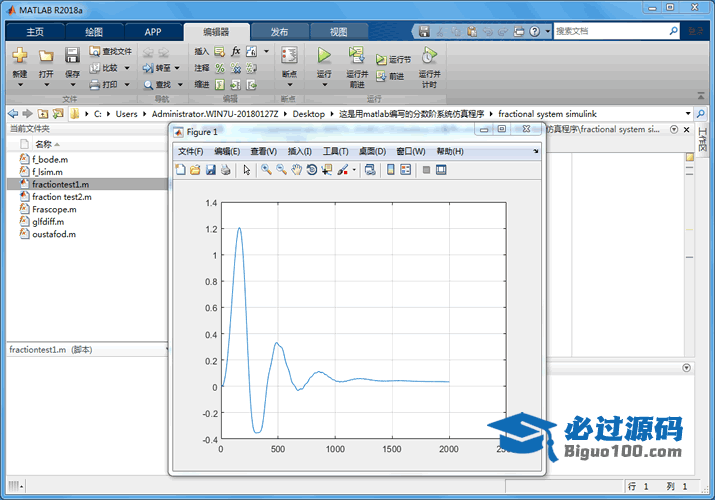This screenshot has height=500, width=715.
Task: Click the 运行节 run section button
Action: (x=394, y=59)
